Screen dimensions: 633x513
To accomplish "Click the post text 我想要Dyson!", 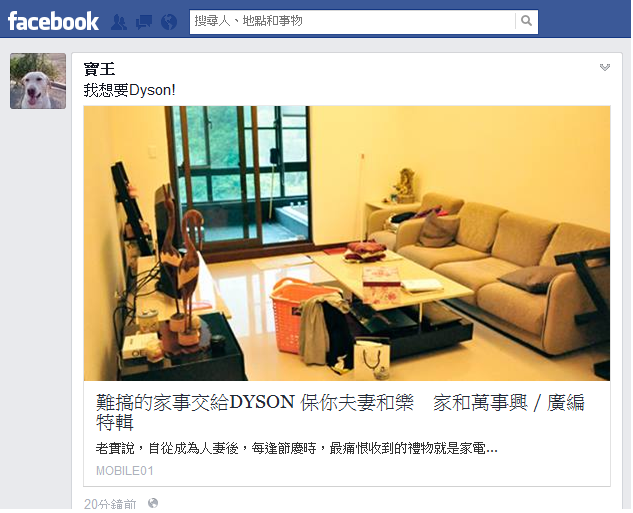I will (130, 90).
